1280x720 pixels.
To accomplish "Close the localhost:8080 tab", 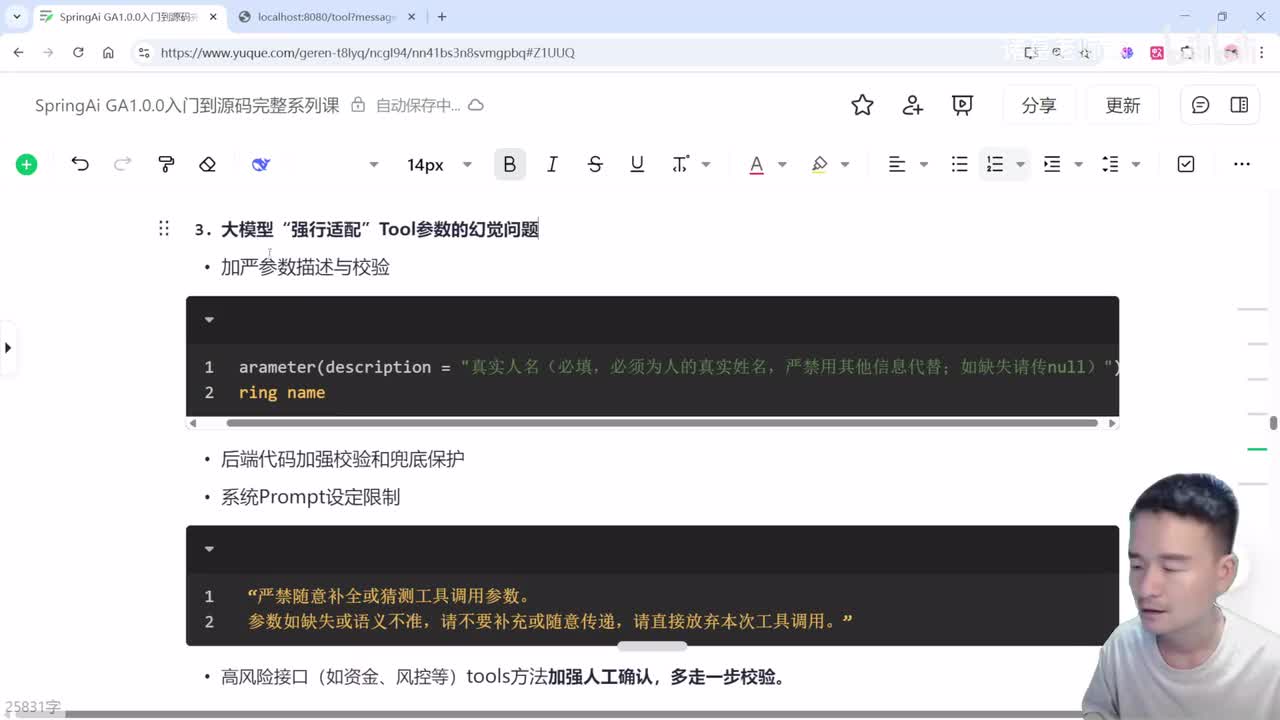I will 411,17.
